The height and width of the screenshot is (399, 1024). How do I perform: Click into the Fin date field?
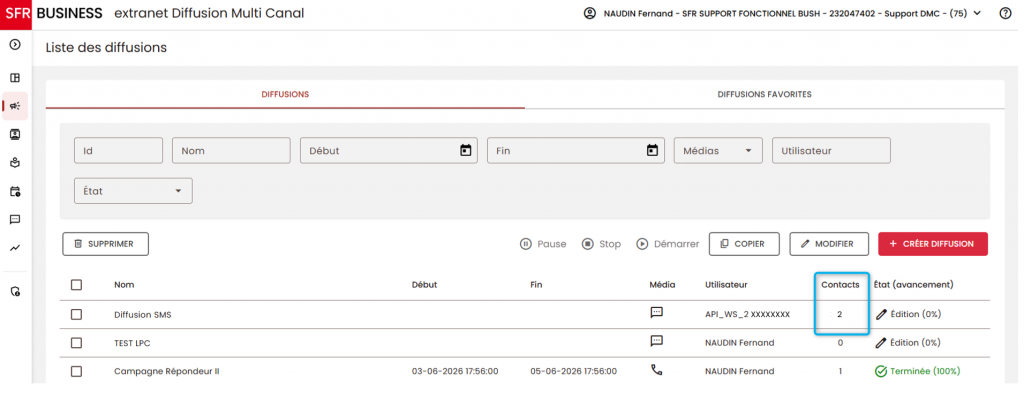click(x=575, y=150)
